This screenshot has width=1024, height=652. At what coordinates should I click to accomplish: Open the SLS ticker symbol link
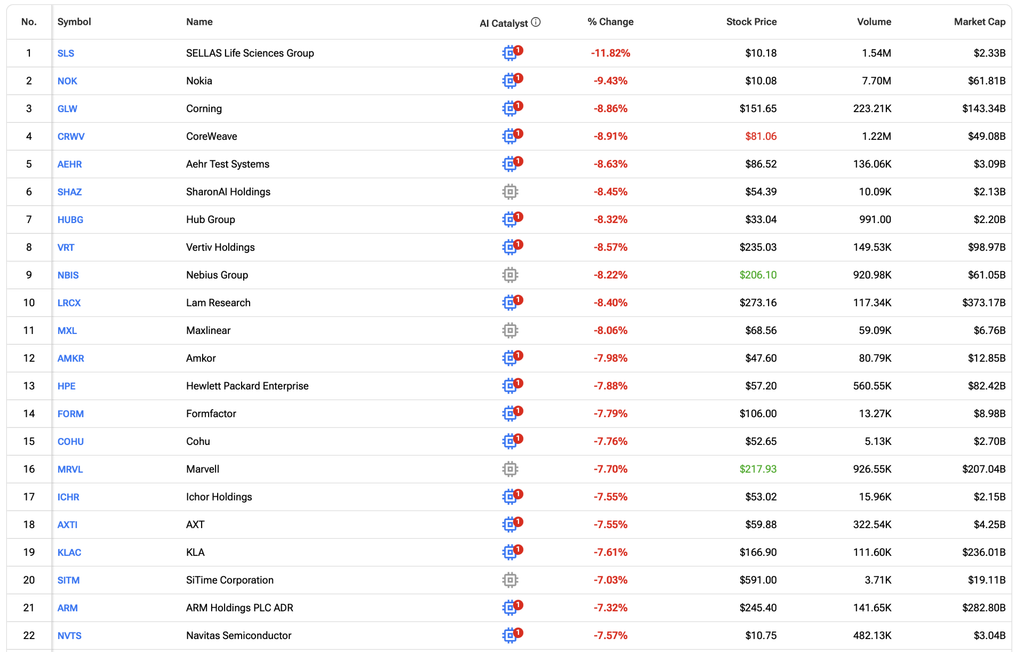65,53
